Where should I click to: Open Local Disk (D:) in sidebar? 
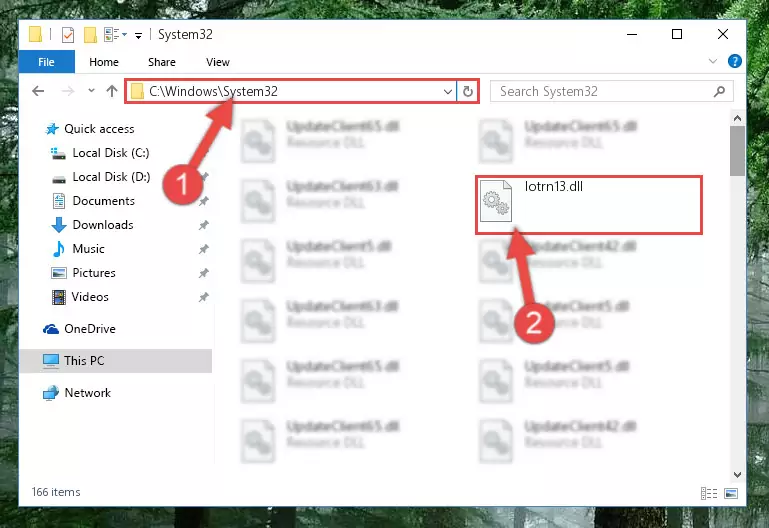coord(111,177)
